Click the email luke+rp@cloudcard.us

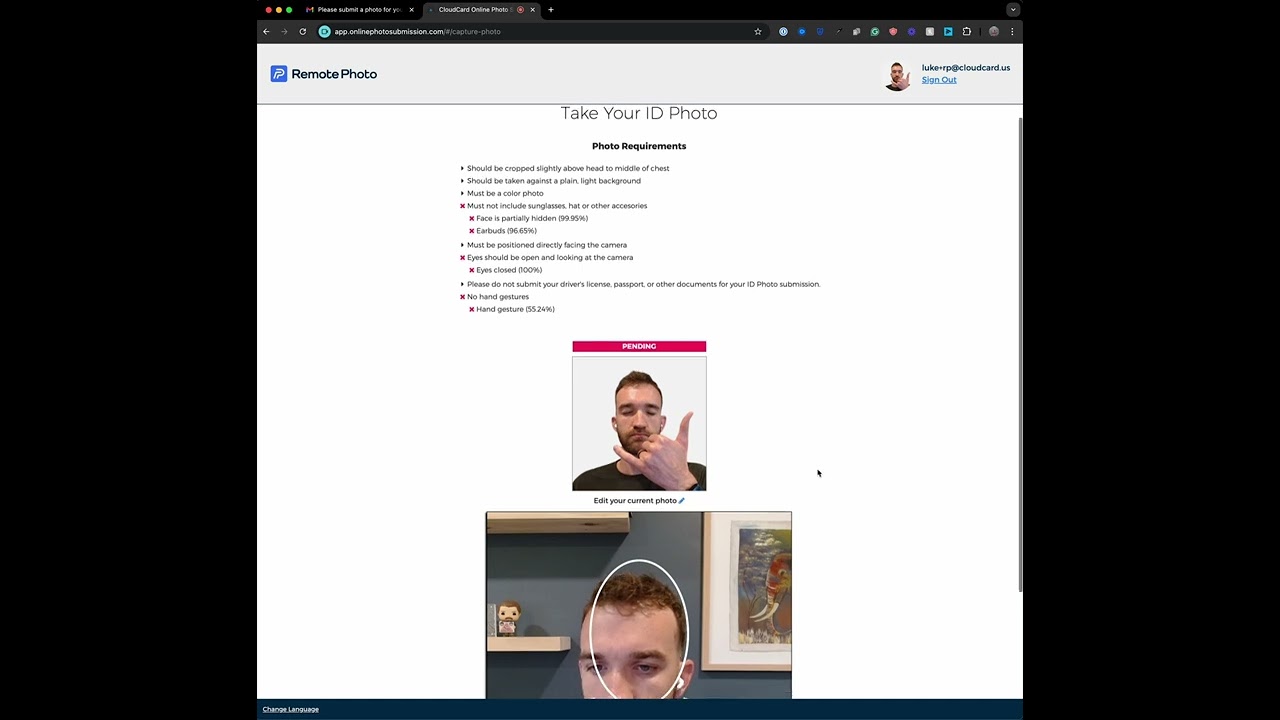point(966,68)
